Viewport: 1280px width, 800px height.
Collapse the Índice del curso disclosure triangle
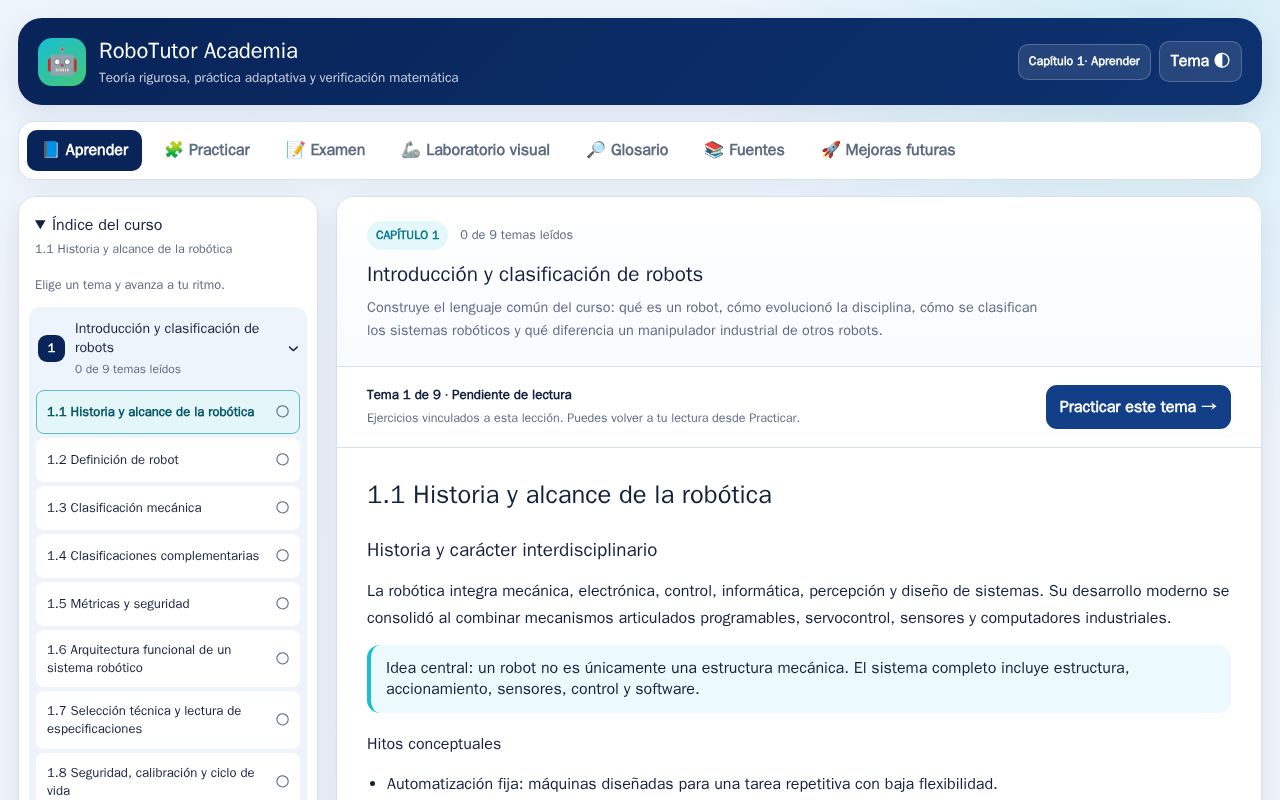(x=40, y=225)
